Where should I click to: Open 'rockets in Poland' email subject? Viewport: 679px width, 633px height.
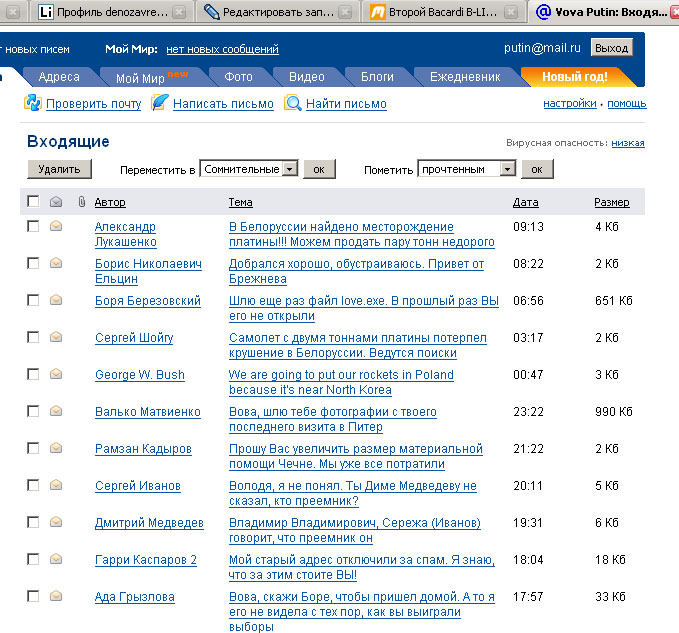[341, 382]
